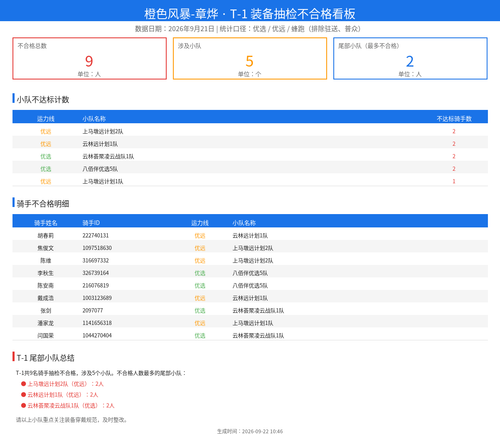Click 小队名称 header in team count table
This screenshot has width=500, height=434.
click(94, 119)
